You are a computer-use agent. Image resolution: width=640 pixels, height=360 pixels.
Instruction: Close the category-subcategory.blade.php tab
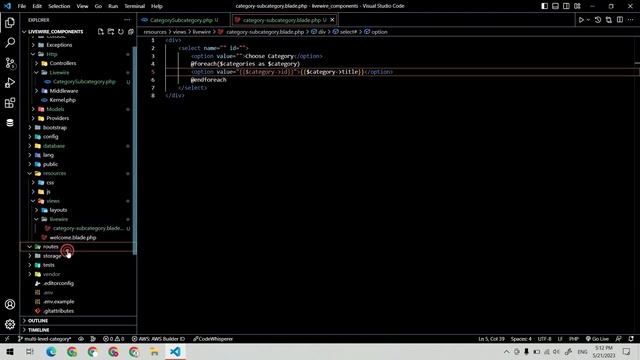(x=332, y=20)
